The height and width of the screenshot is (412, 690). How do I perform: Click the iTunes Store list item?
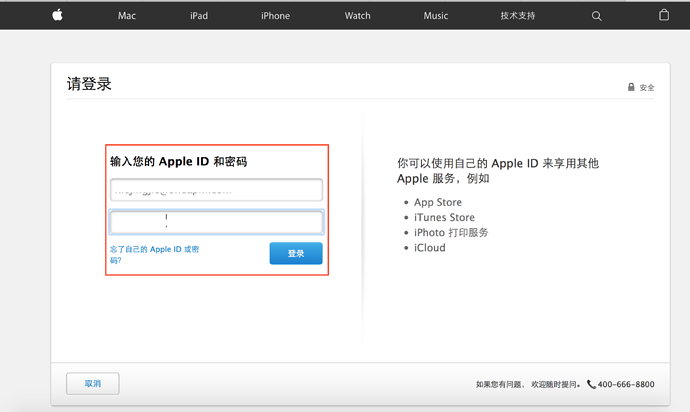tap(444, 217)
